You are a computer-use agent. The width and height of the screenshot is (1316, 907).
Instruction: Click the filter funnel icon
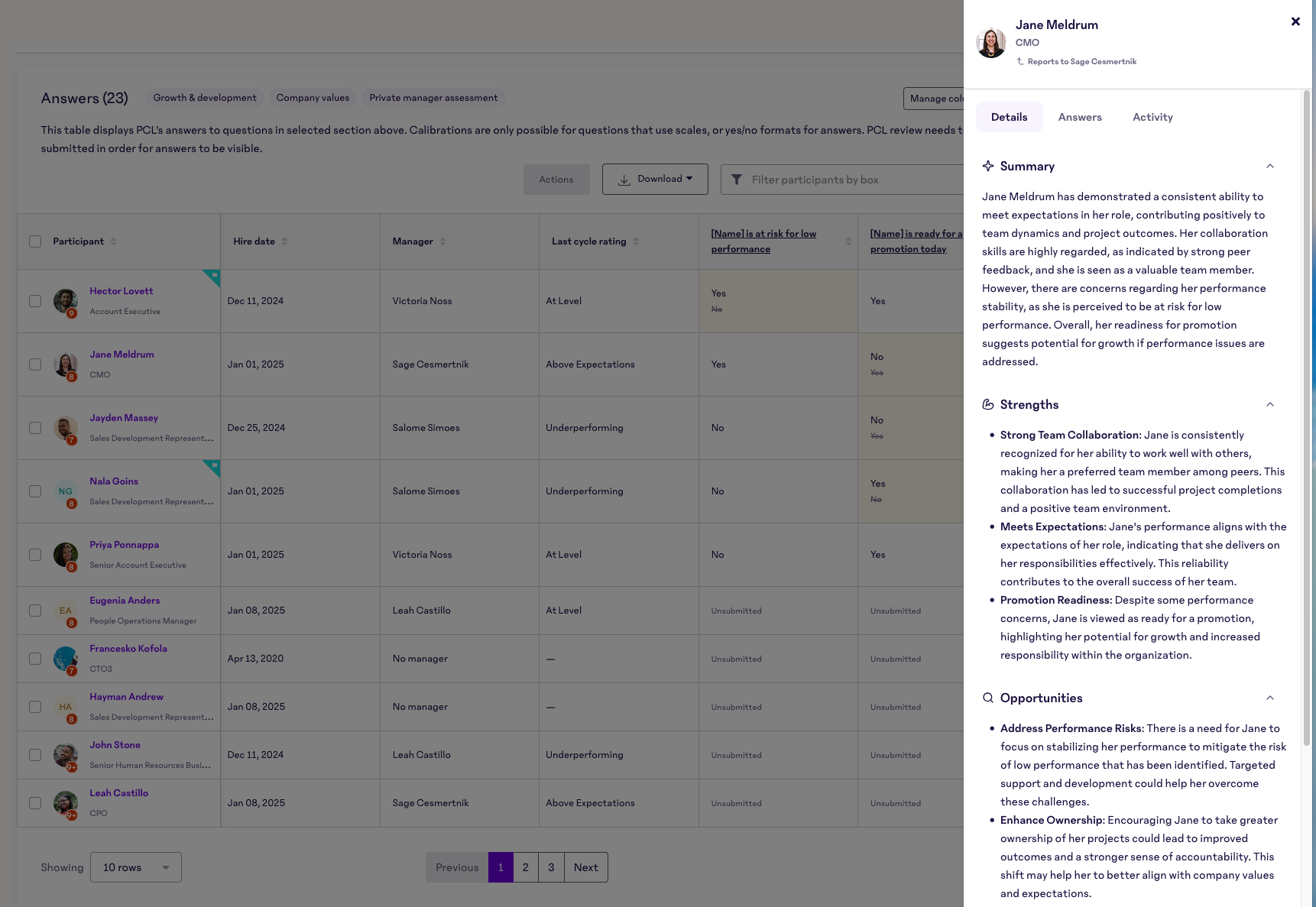737,180
